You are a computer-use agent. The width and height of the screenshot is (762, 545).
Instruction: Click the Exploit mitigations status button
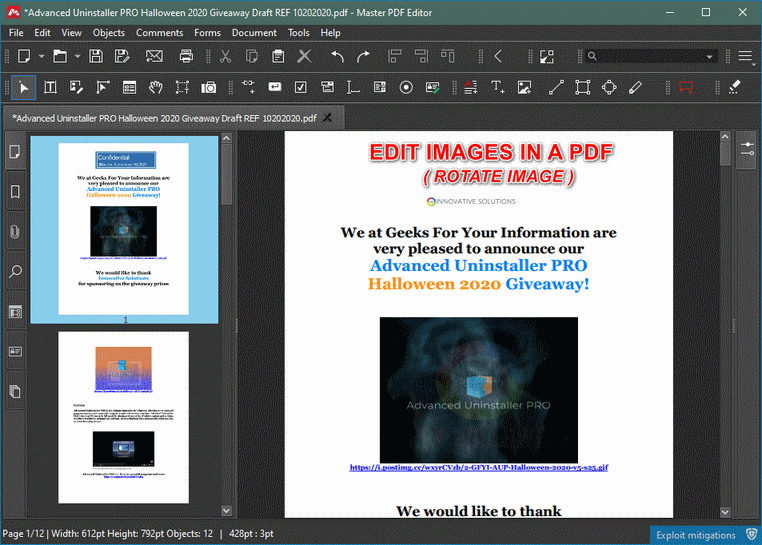coord(705,535)
